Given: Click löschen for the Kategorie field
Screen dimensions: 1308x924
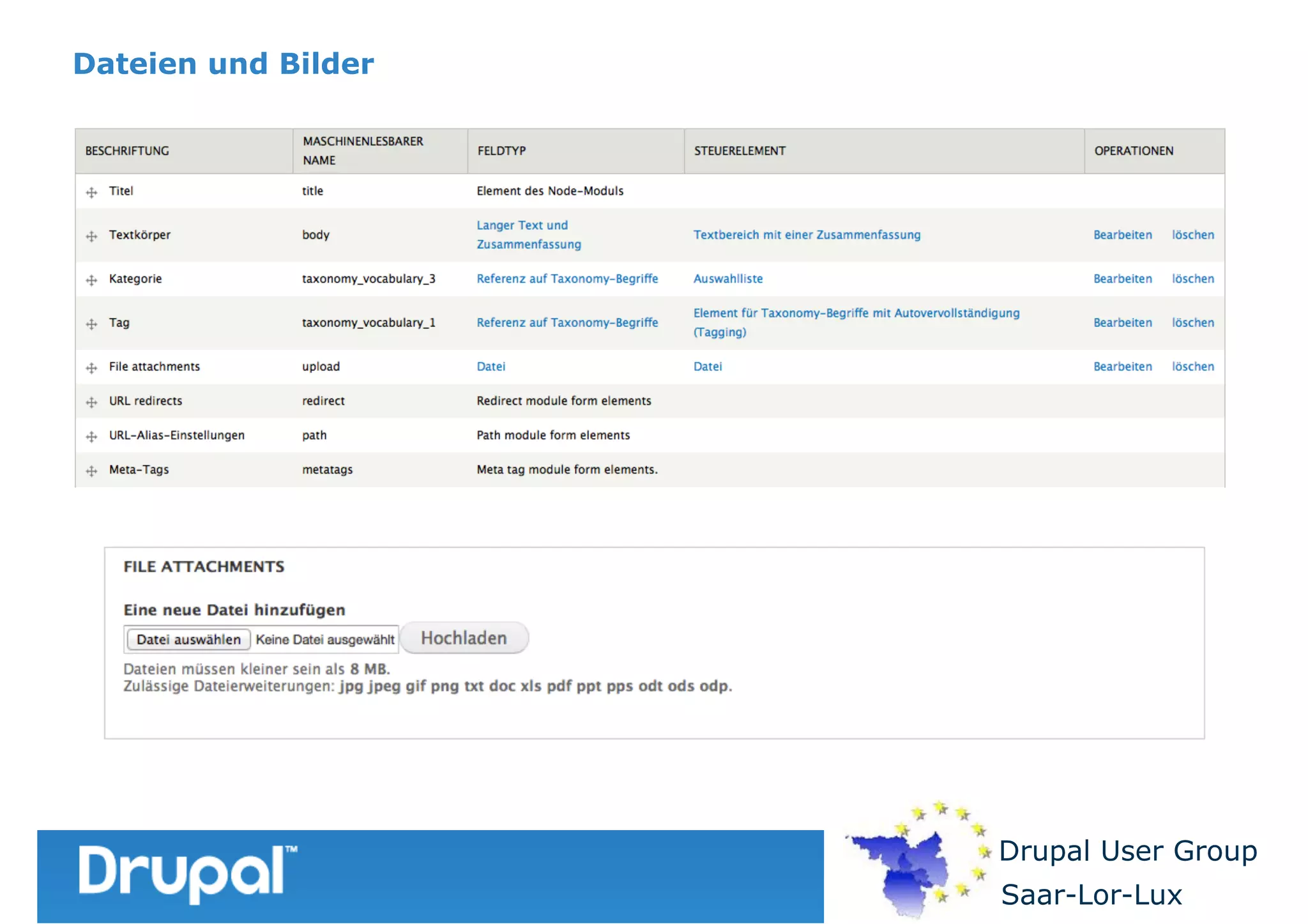Looking at the screenshot, I should (x=1192, y=279).
